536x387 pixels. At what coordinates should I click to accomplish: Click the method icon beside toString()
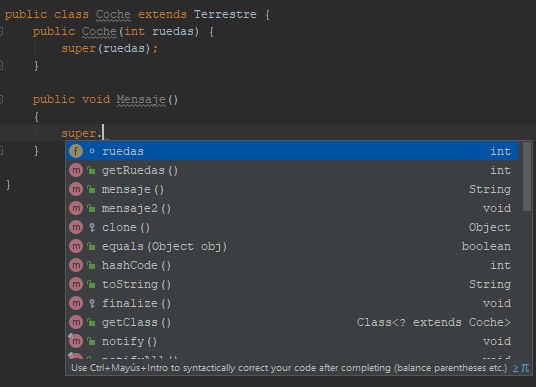pyautogui.click(x=76, y=284)
